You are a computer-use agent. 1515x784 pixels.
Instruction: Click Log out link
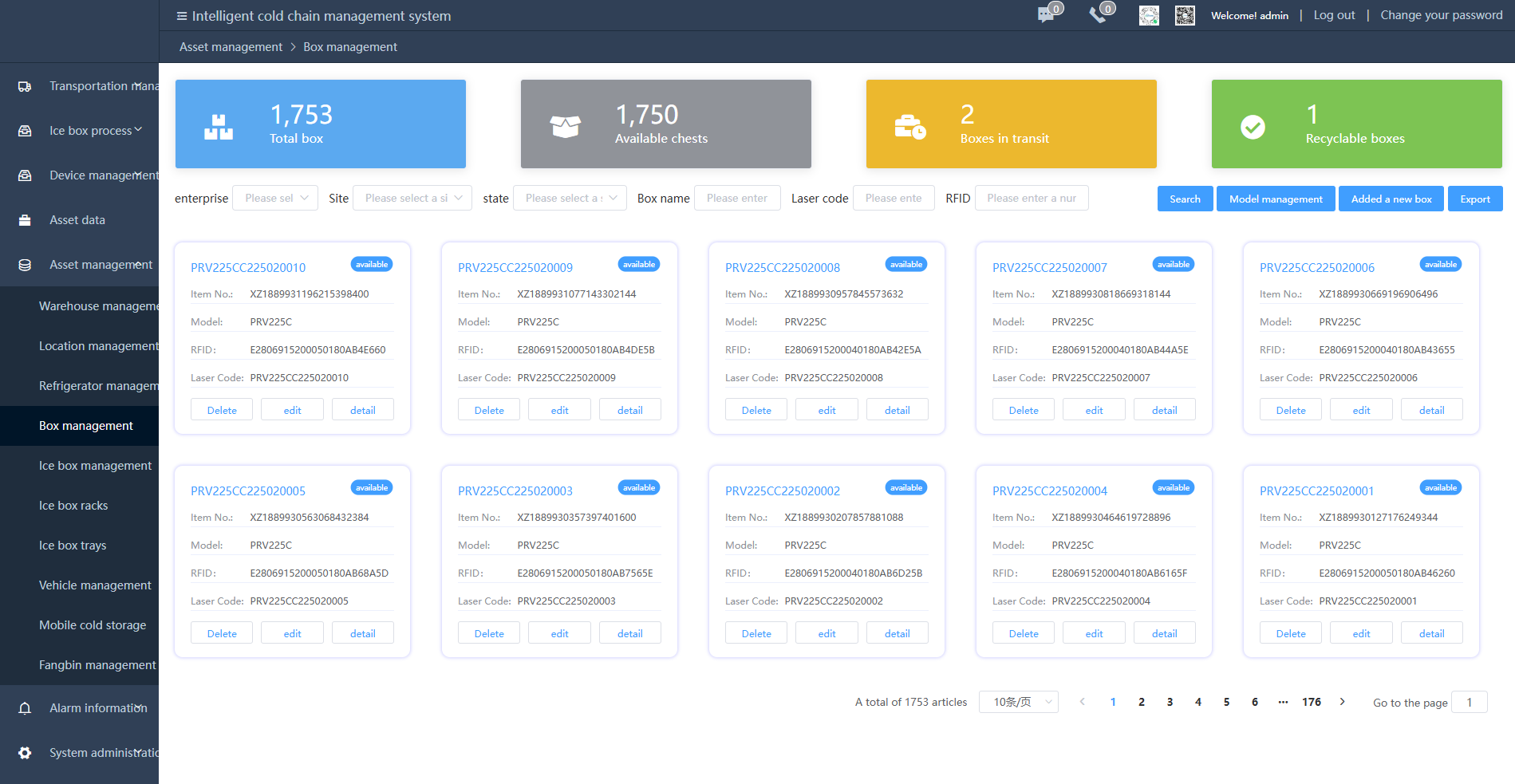(x=1334, y=15)
